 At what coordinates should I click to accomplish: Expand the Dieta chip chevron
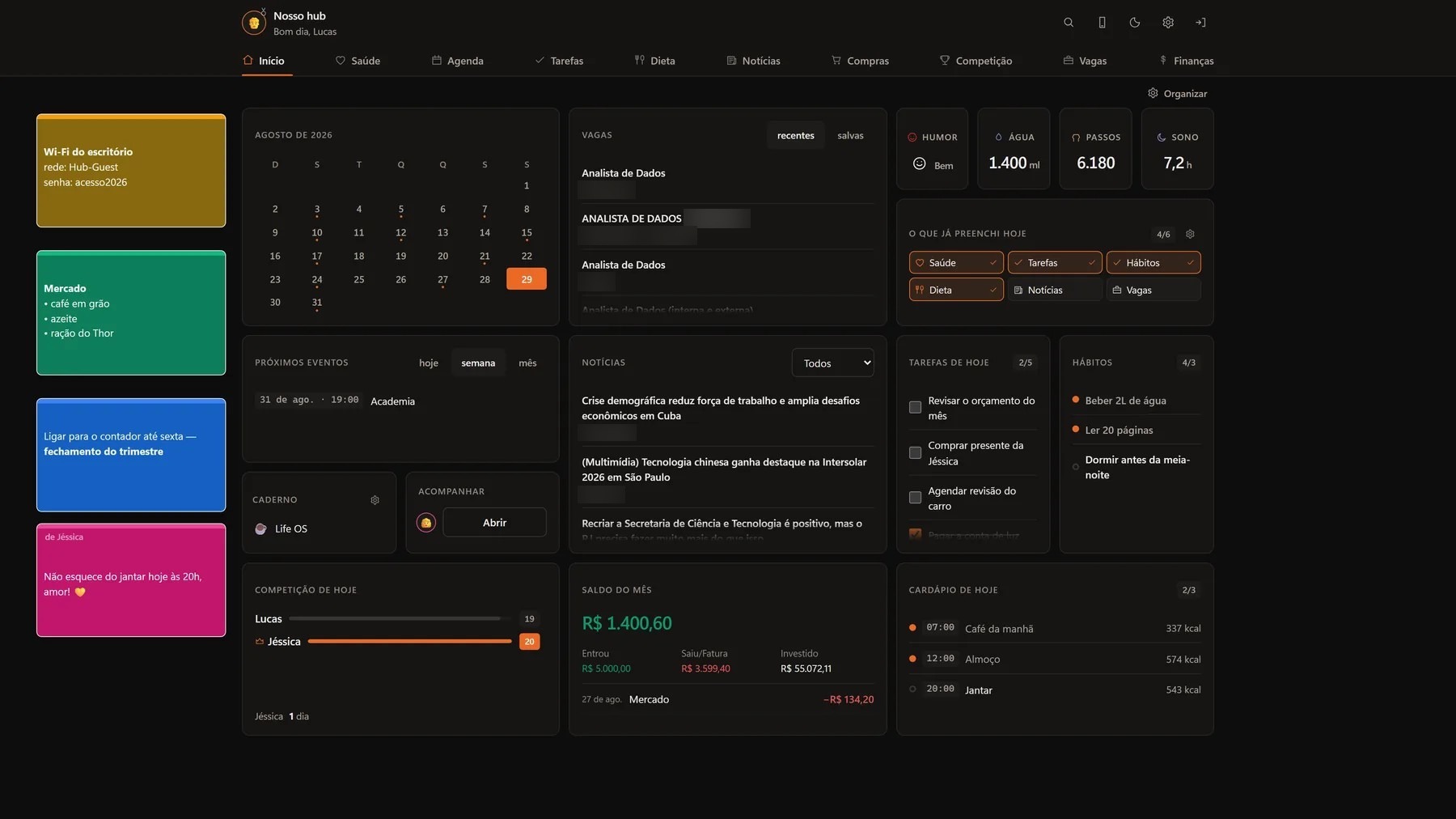coord(993,290)
